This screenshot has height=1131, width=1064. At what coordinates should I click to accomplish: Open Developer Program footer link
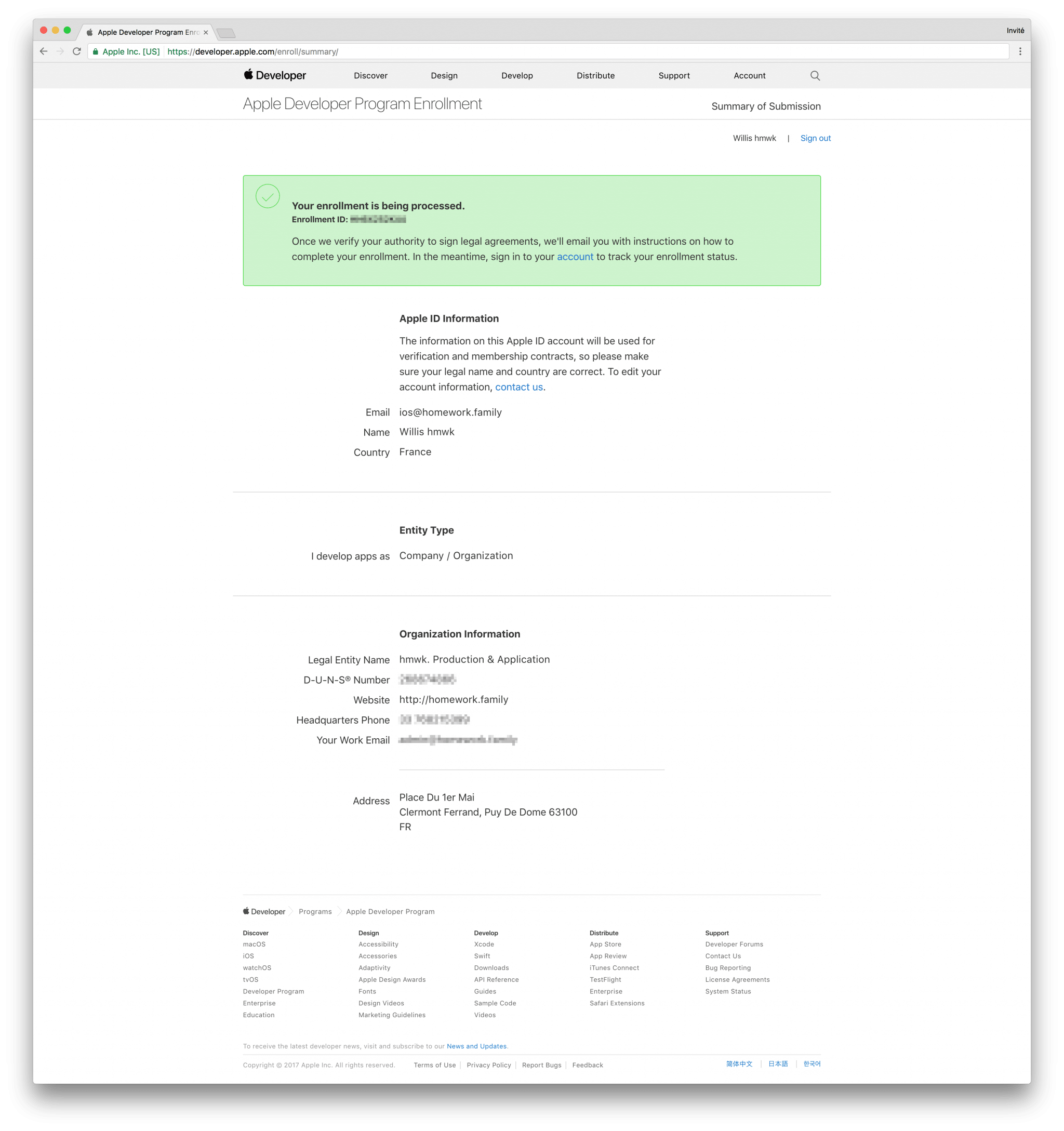(273, 991)
